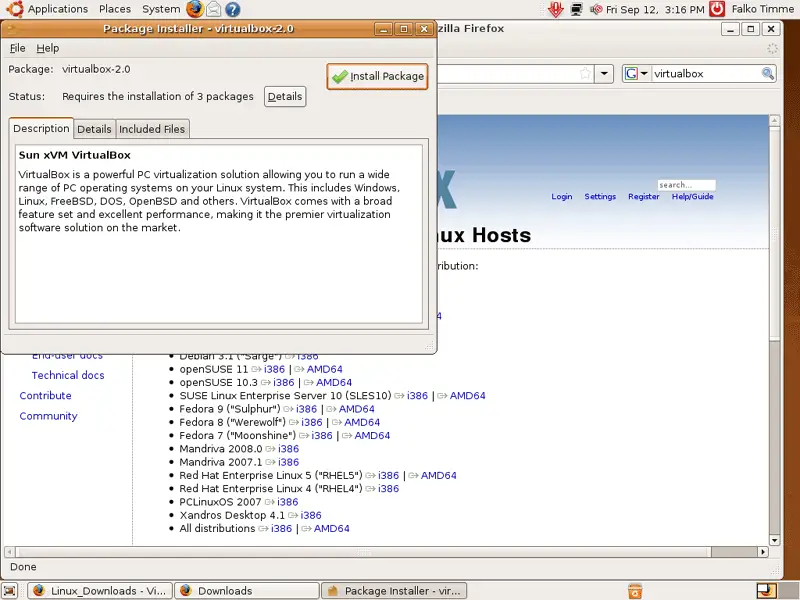Image resolution: width=800 pixels, height=600 pixels.
Task: Click the Firefox vertical scrollbar thumb
Action: coord(774,235)
